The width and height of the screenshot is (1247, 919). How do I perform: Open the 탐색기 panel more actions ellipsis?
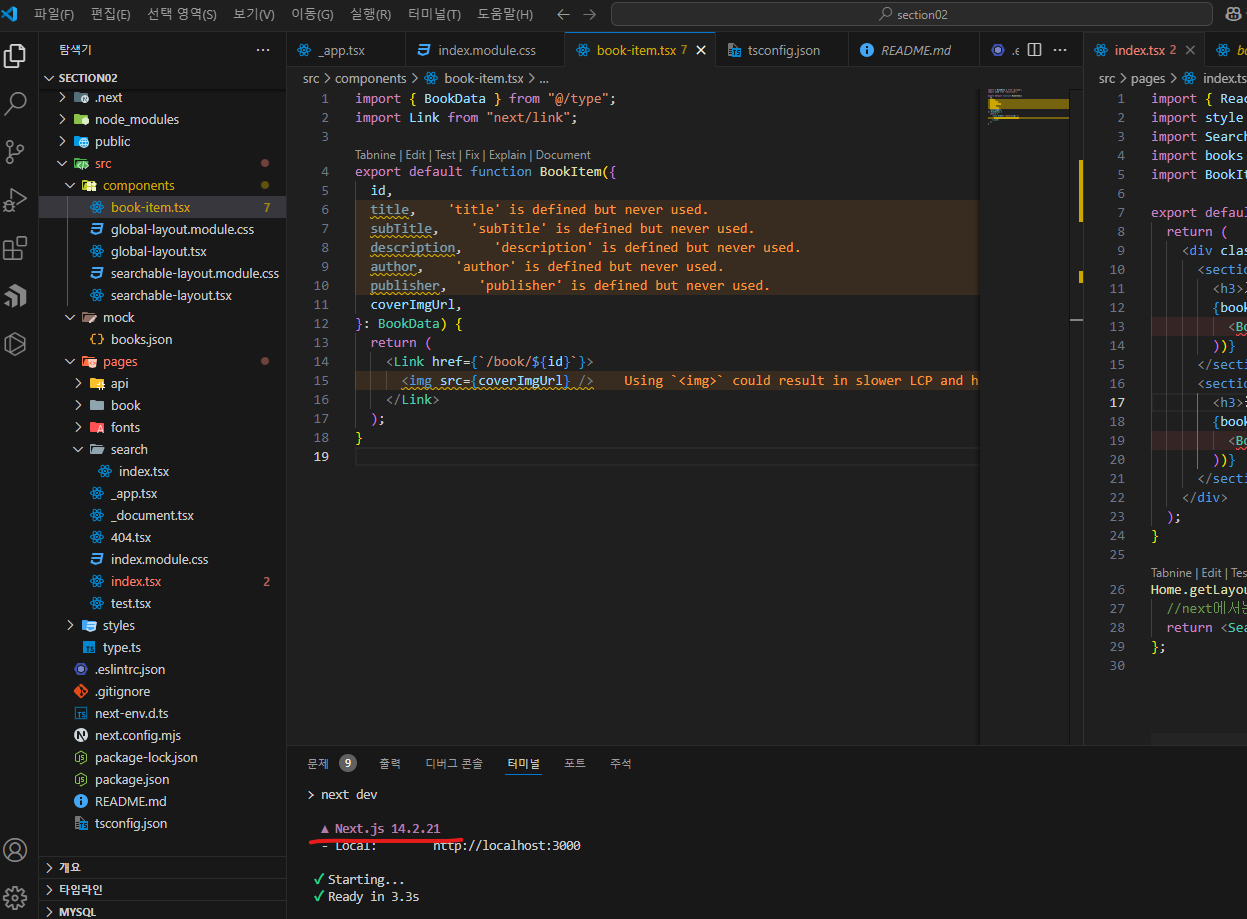[263, 50]
